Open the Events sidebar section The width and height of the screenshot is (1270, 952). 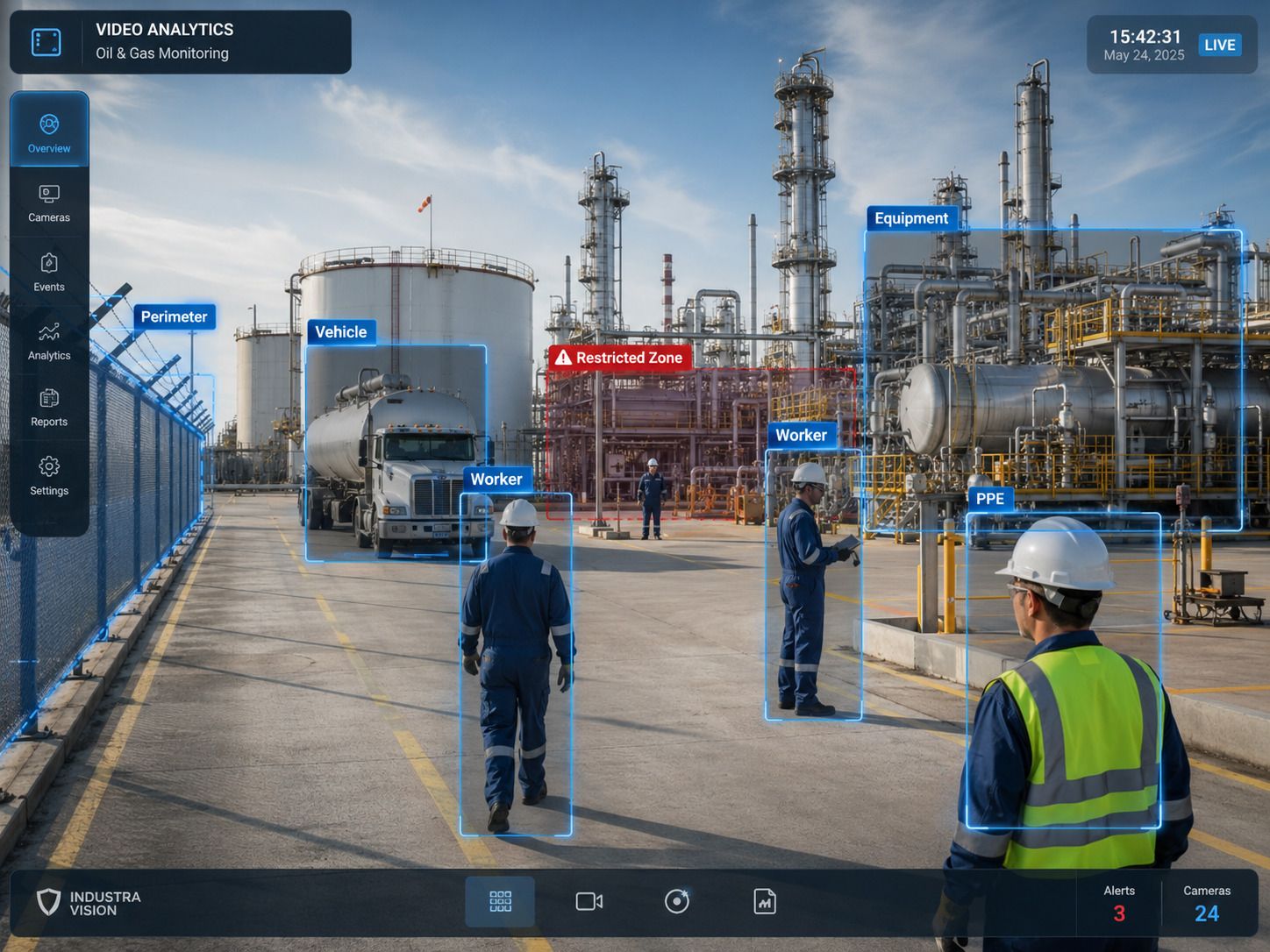49,273
